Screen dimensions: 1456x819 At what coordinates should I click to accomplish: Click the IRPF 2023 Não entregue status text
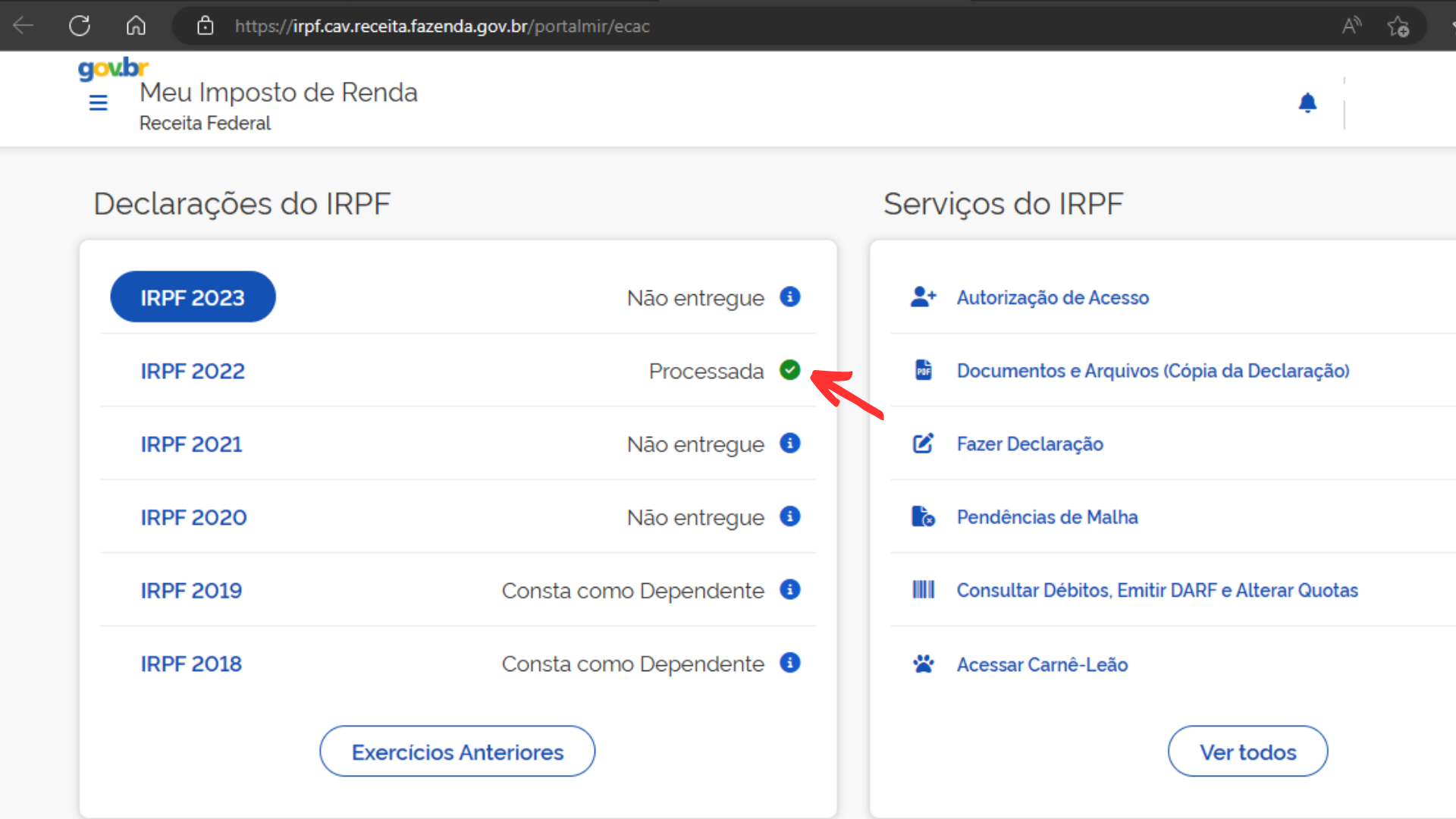tap(695, 298)
